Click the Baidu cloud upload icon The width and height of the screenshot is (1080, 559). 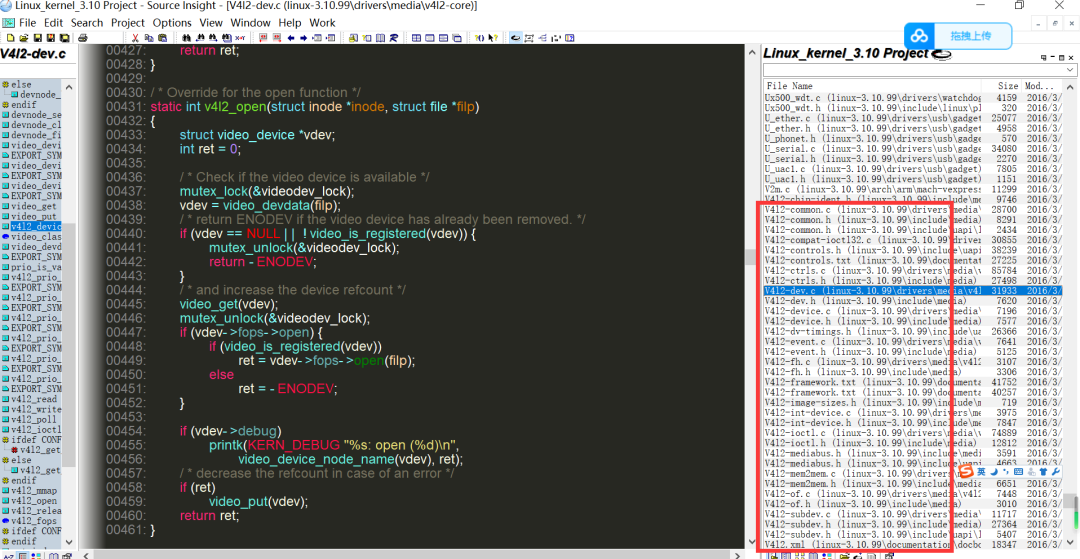click(x=920, y=36)
